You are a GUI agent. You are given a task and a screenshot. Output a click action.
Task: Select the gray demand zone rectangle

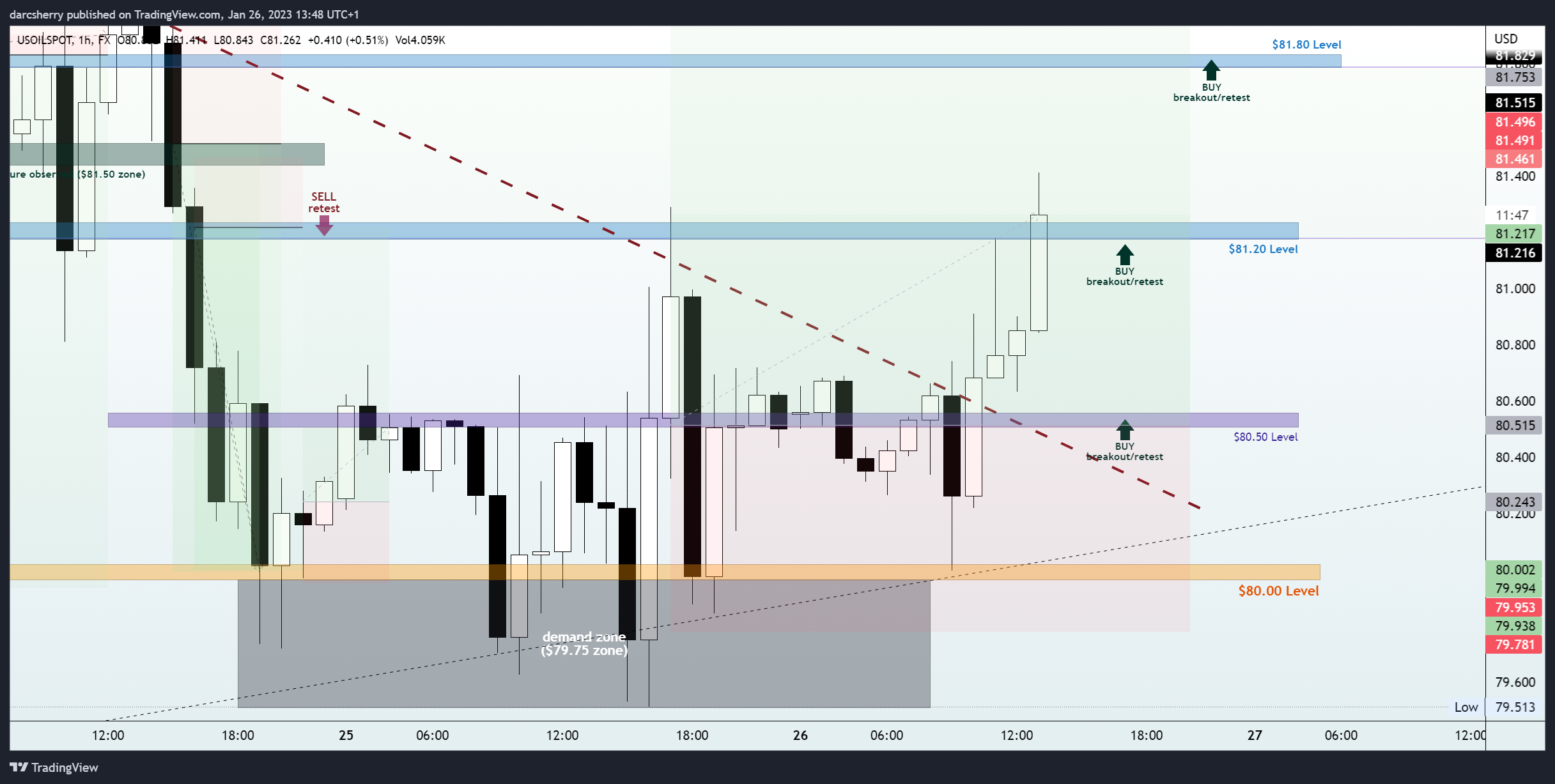[584, 643]
